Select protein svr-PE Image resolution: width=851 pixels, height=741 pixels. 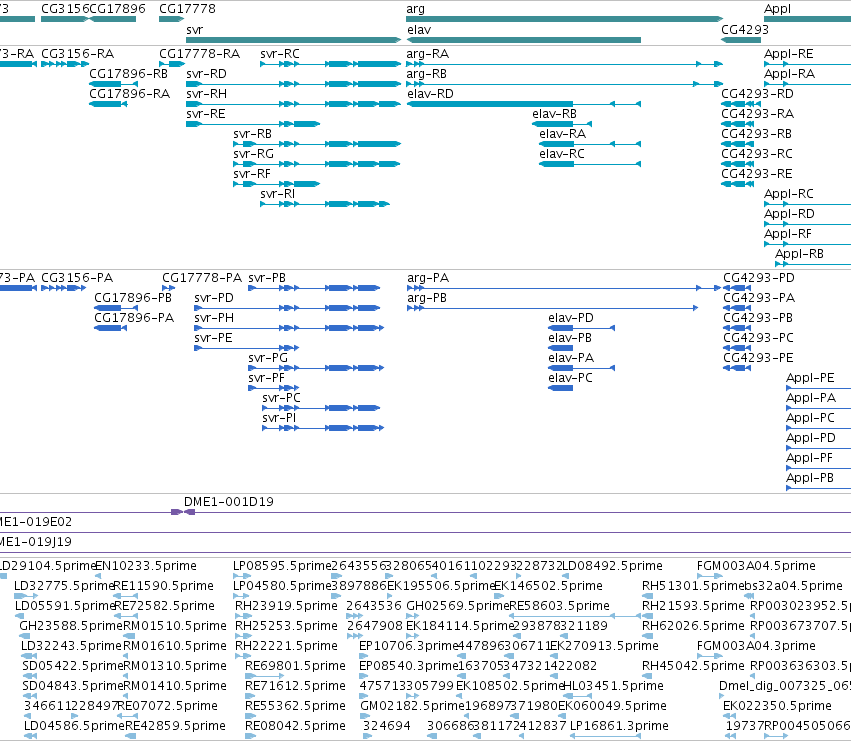[246, 348]
